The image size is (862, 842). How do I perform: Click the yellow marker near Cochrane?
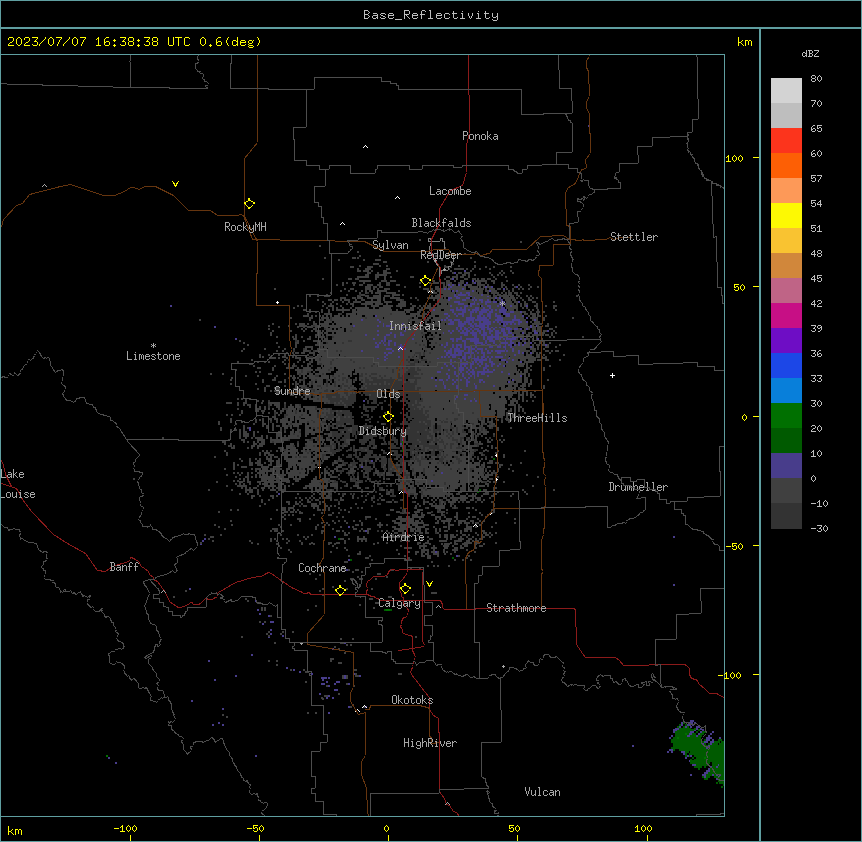[x=340, y=590]
